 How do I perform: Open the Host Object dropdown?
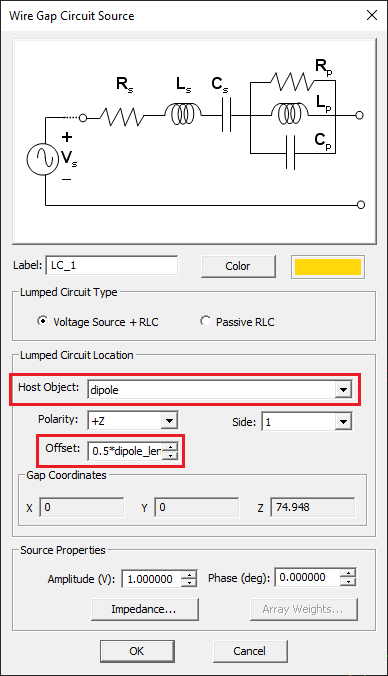point(343,390)
